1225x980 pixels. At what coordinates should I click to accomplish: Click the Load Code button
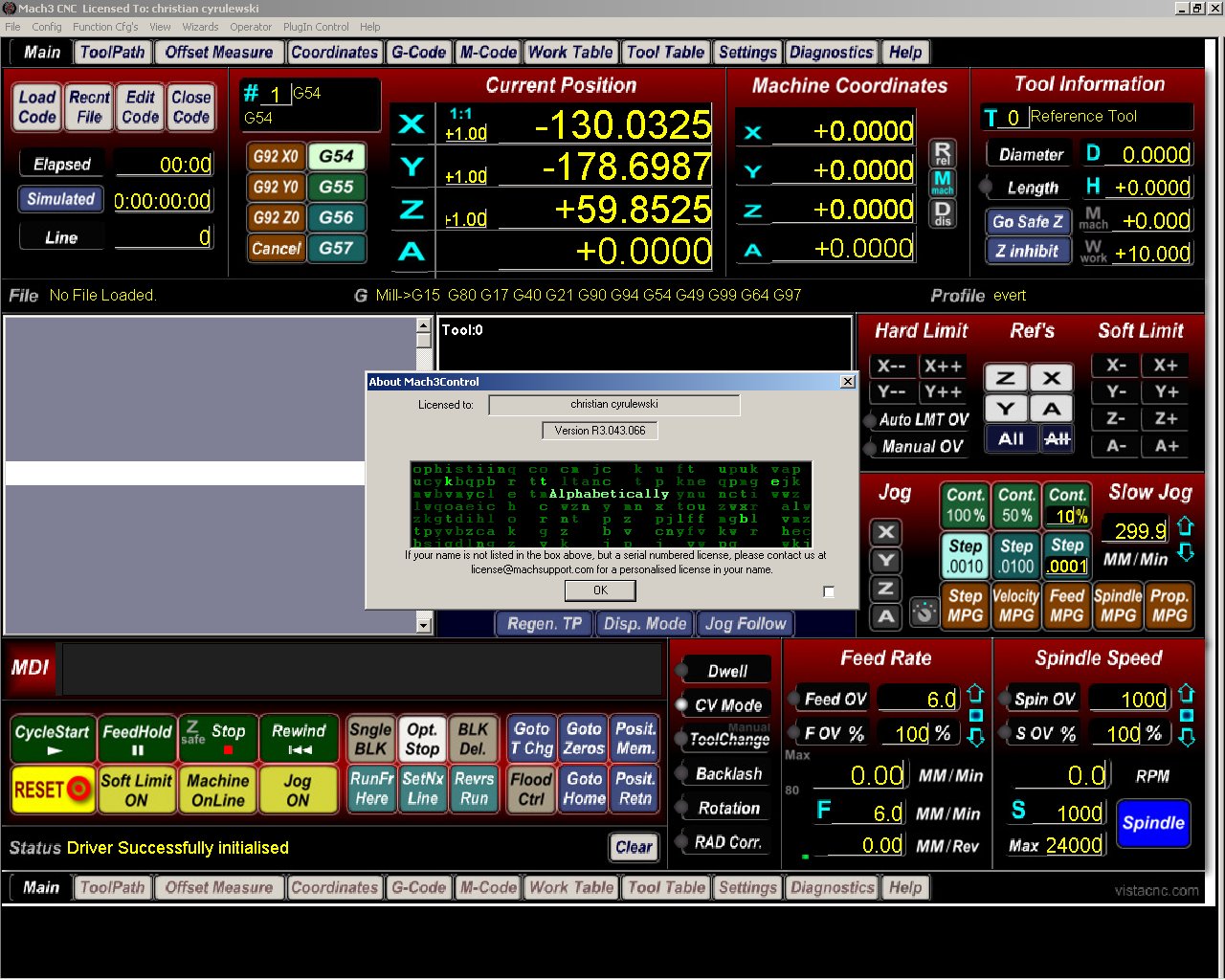pyautogui.click(x=37, y=107)
